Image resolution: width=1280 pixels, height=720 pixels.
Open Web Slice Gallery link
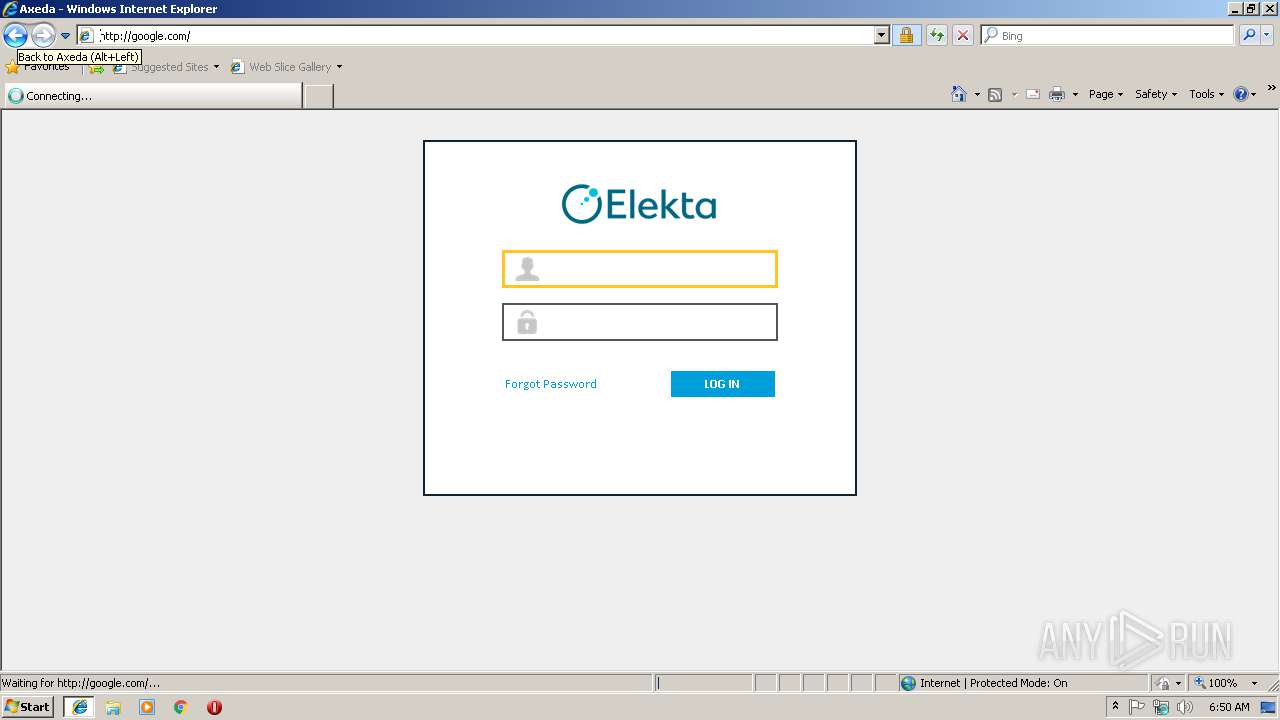tap(287, 67)
